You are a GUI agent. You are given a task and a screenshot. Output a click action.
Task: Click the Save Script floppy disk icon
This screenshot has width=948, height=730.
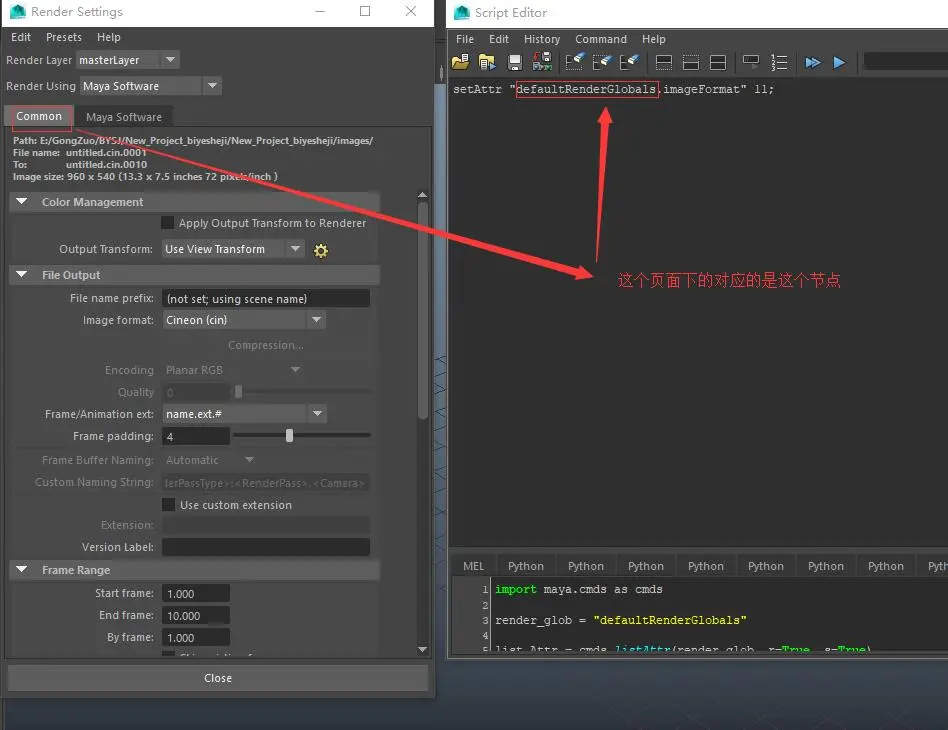(515, 62)
